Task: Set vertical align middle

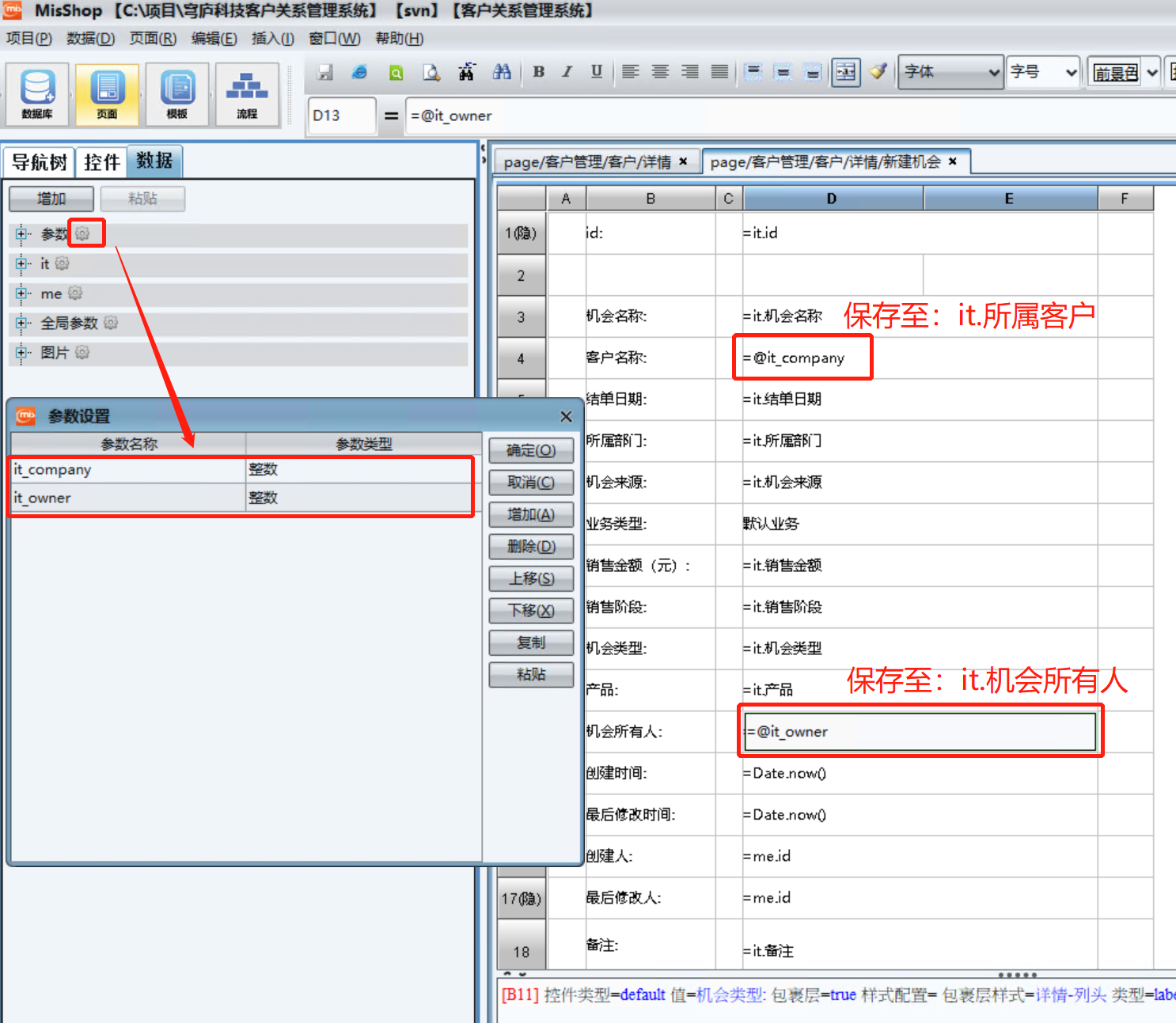Action: pyautogui.click(x=783, y=72)
